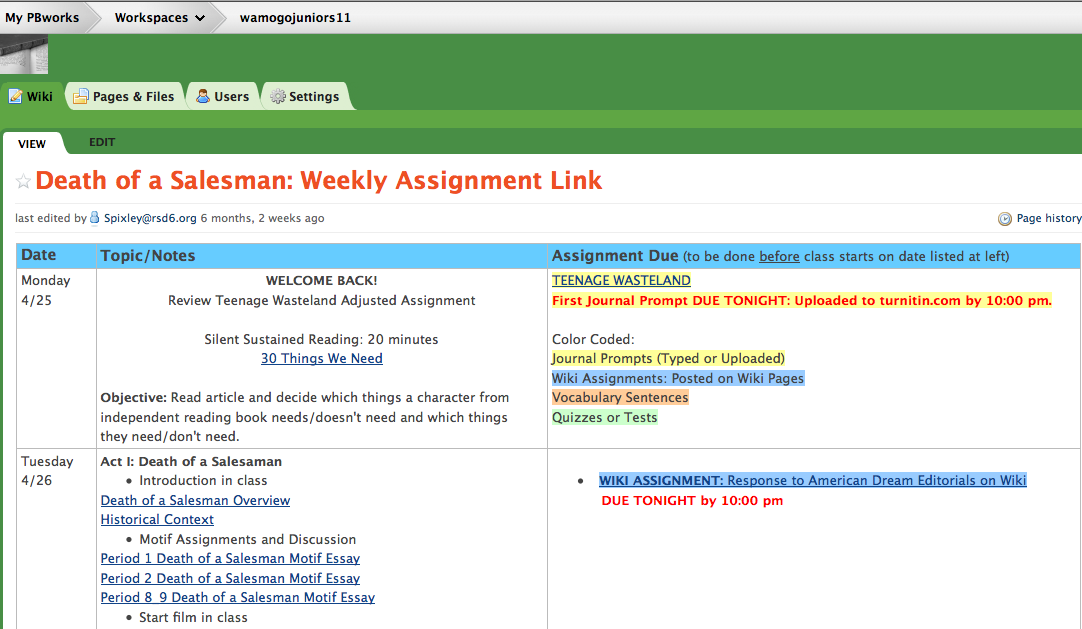Click the Wiki tab pencil icon
1082x629 pixels.
[15, 96]
